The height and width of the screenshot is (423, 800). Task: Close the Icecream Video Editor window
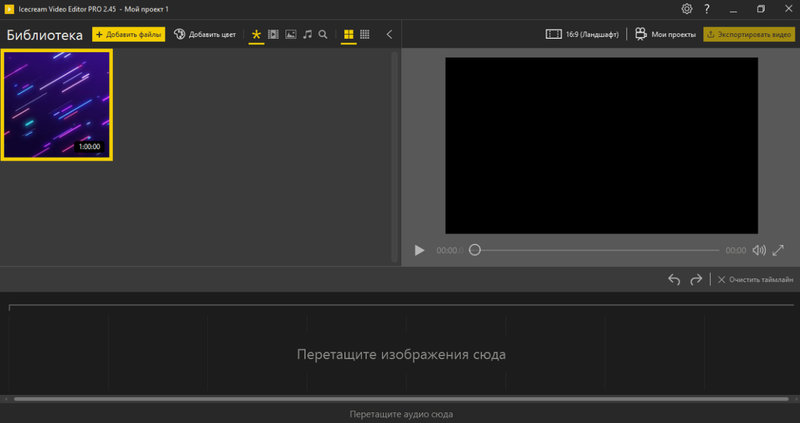coord(788,9)
